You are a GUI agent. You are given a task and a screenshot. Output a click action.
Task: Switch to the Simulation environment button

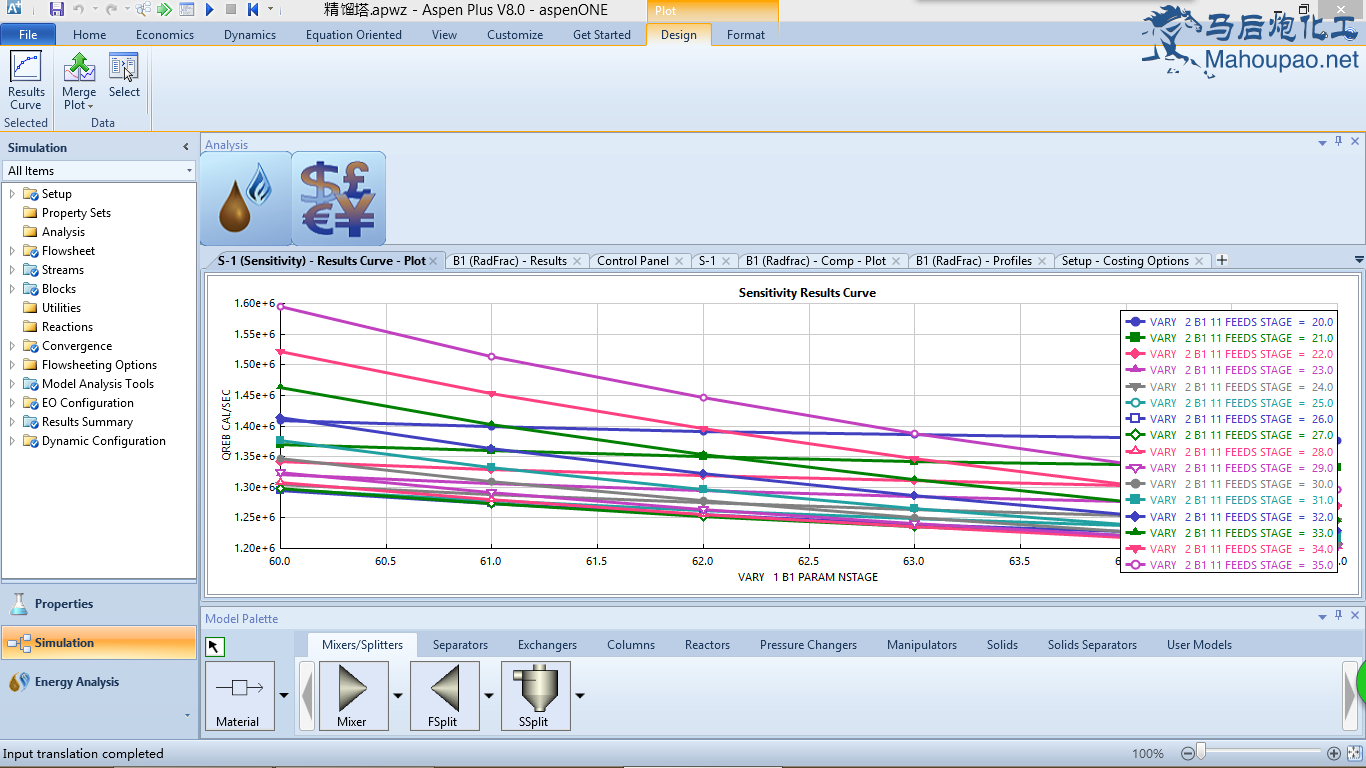tap(99, 643)
